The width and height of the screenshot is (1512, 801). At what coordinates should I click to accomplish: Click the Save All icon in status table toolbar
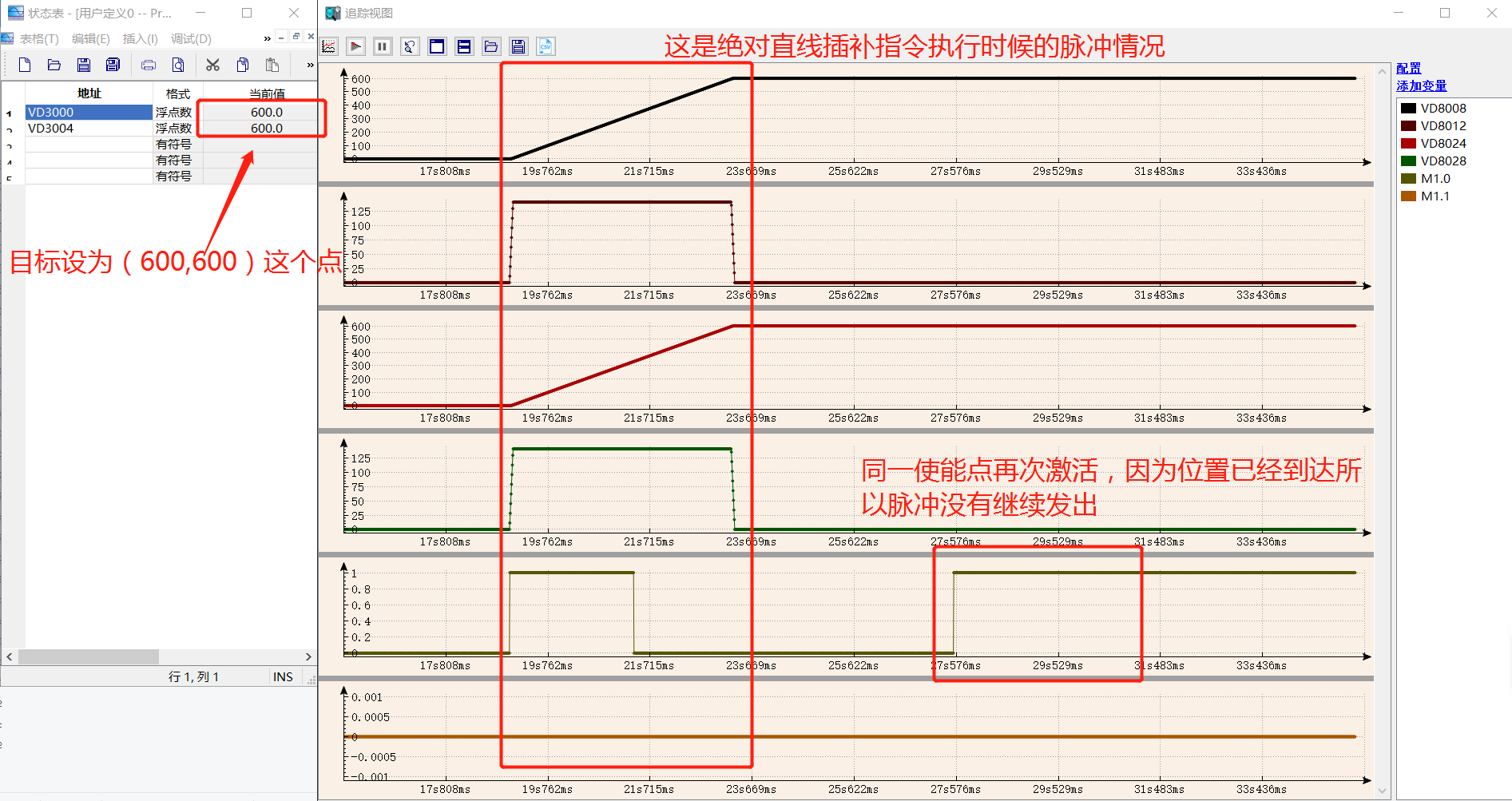point(113,65)
